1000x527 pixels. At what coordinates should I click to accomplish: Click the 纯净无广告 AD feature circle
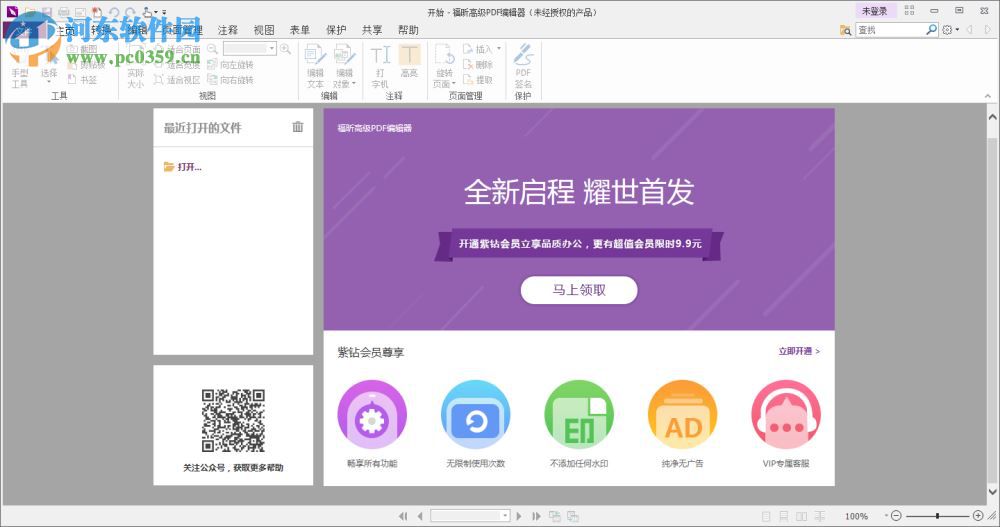[682, 415]
